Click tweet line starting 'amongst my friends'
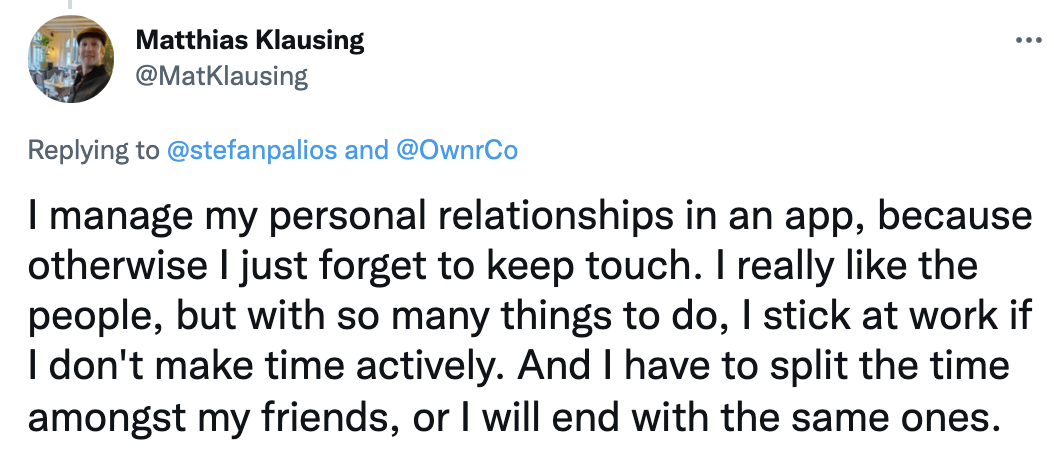The height and width of the screenshot is (466, 1054). tap(510, 417)
